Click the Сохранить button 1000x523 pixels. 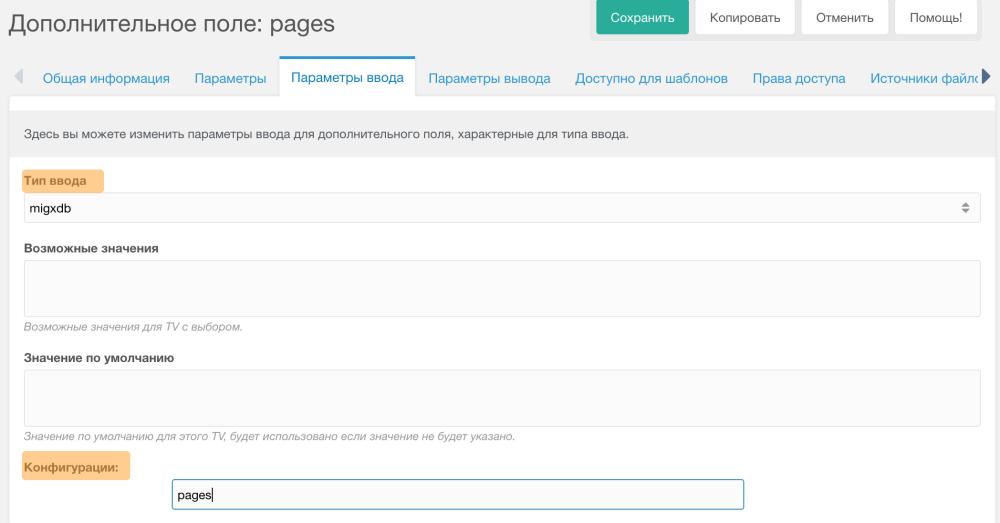click(x=642, y=18)
